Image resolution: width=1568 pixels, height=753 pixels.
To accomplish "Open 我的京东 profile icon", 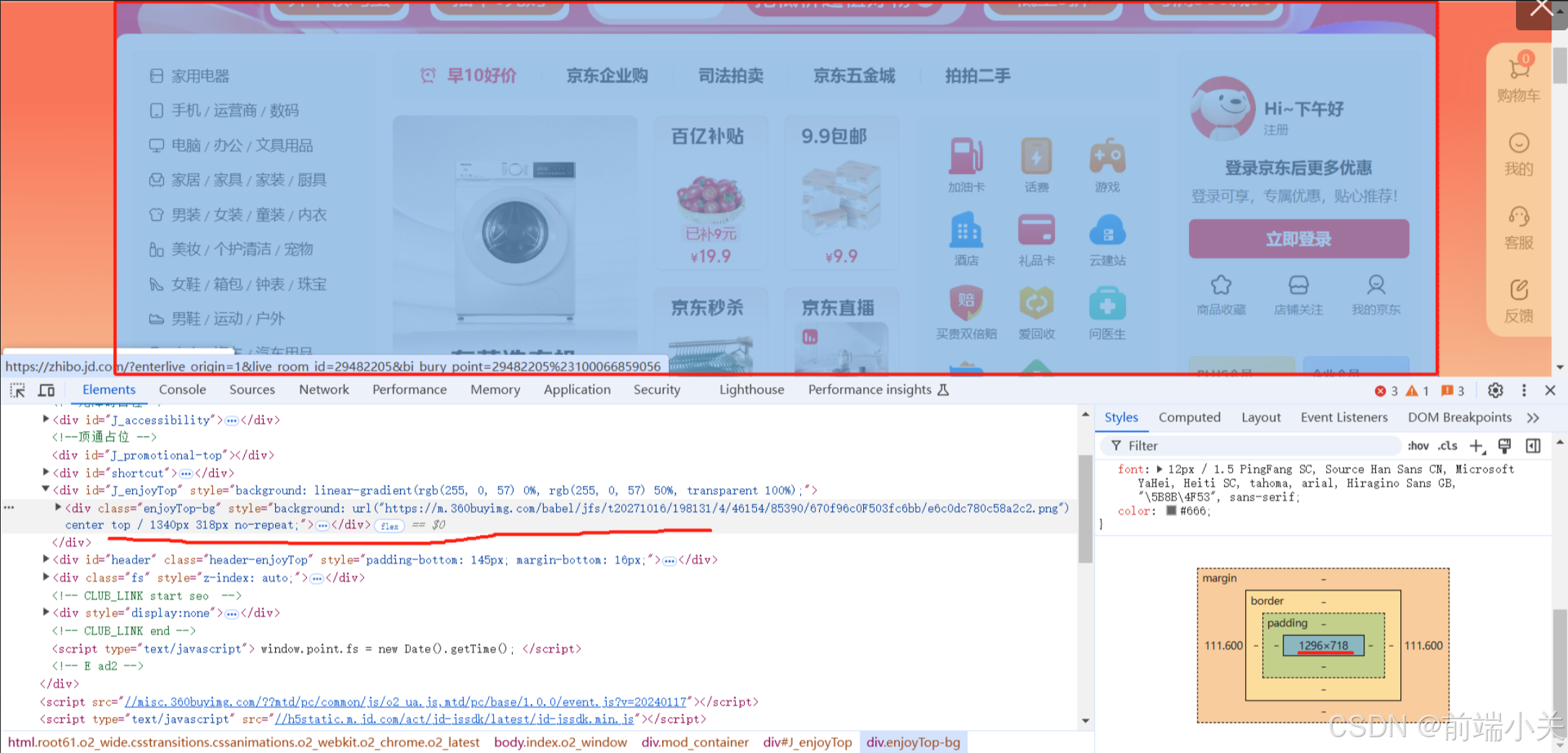I will 1376,285.
